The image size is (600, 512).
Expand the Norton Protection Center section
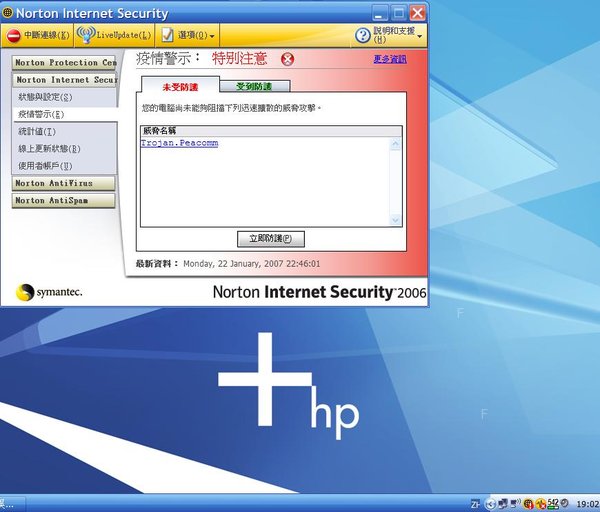[x=64, y=63]
